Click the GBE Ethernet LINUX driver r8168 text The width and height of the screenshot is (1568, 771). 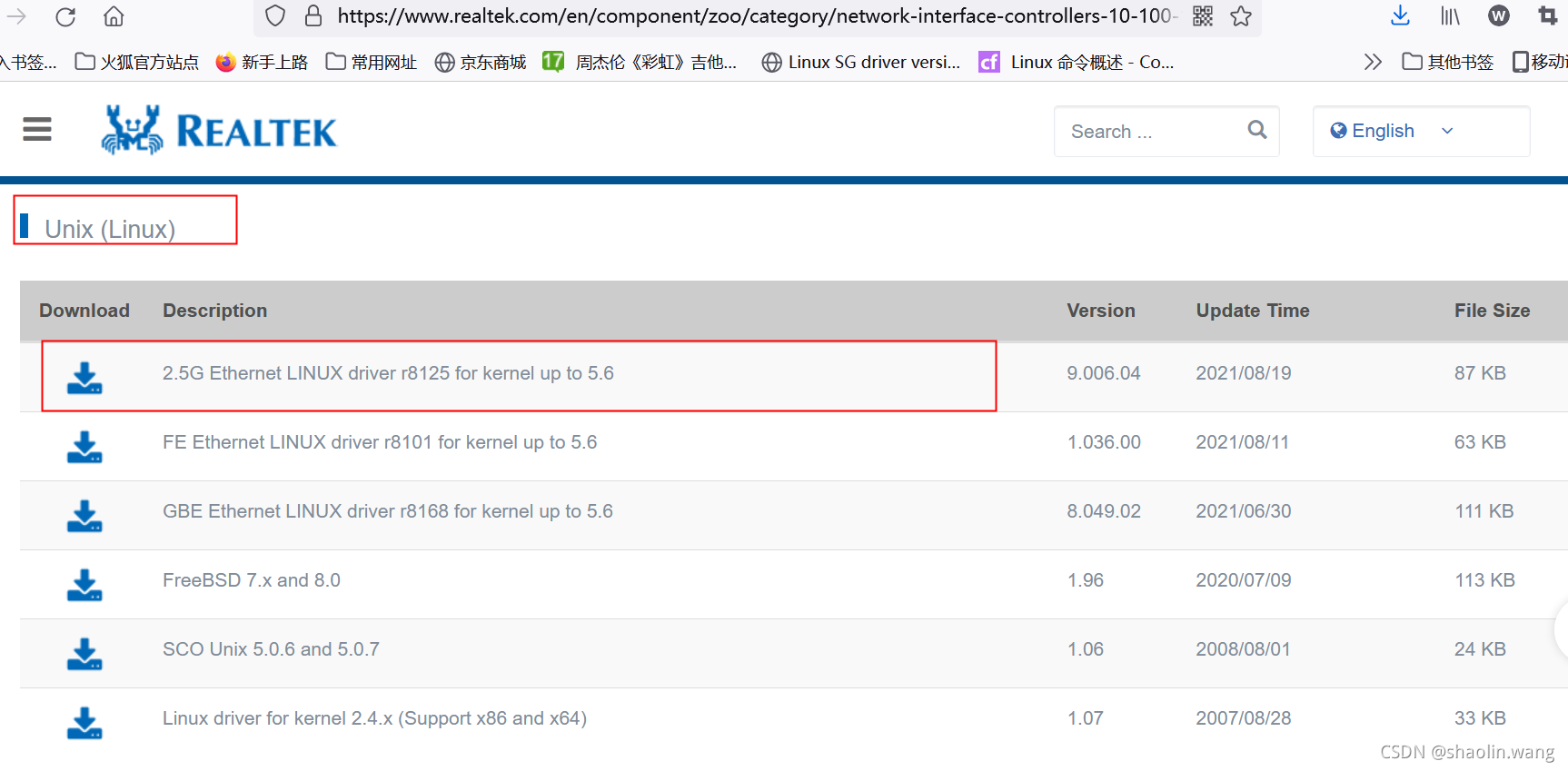point(388,511)
